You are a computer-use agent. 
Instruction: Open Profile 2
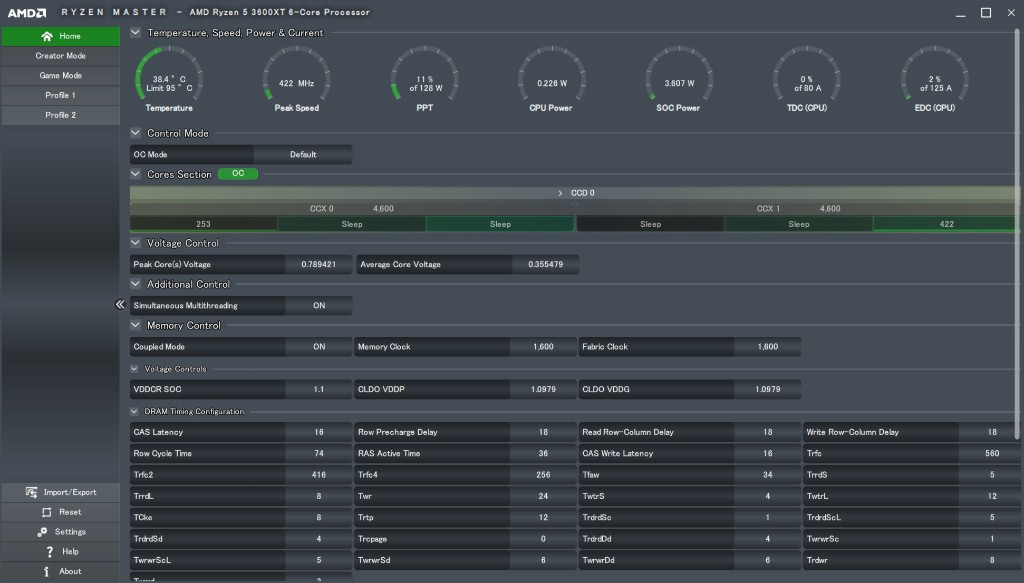tap(60, 115)
